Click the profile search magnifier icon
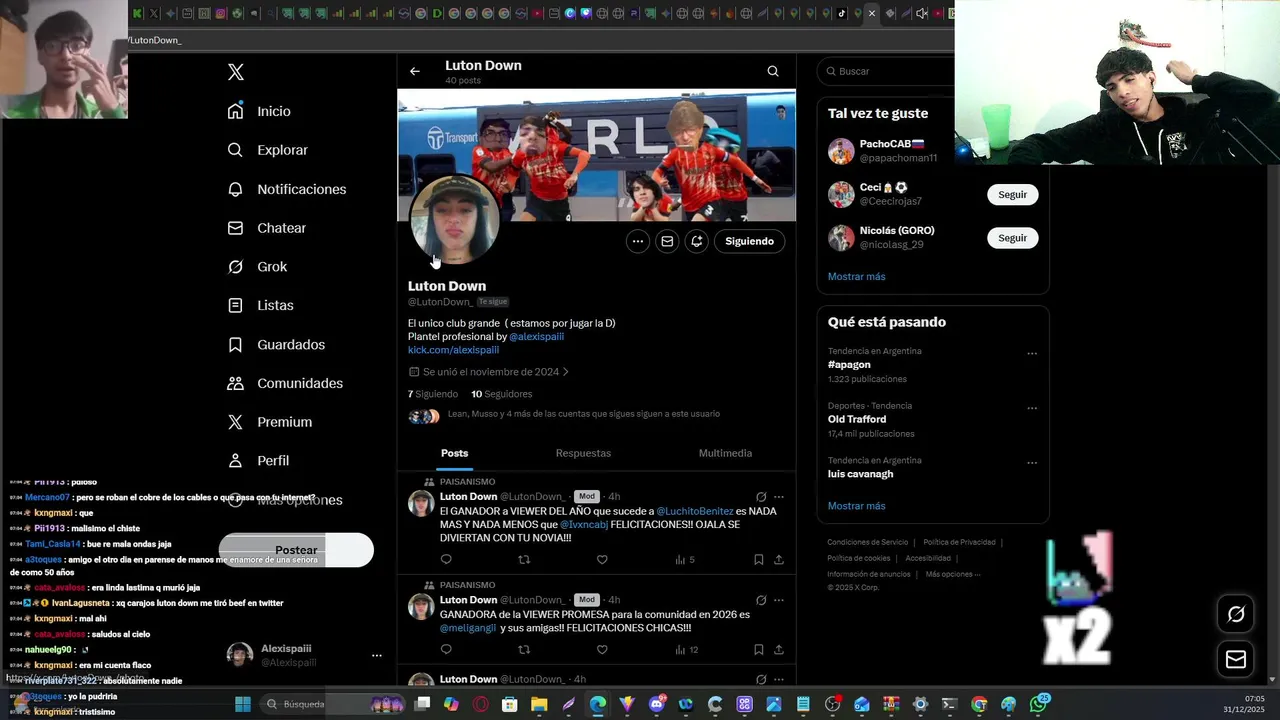The image size is (1280, 720). [x=773, y=71]
